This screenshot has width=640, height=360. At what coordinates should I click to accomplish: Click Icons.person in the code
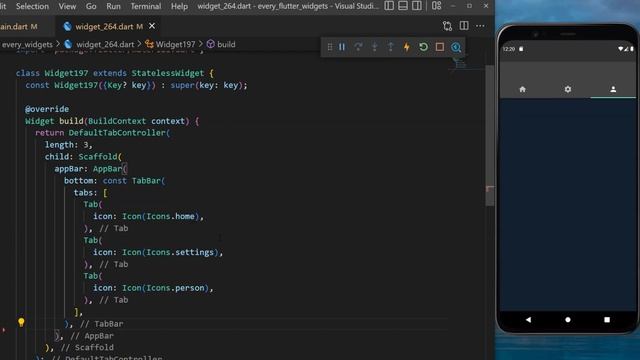tap(175, 288)
